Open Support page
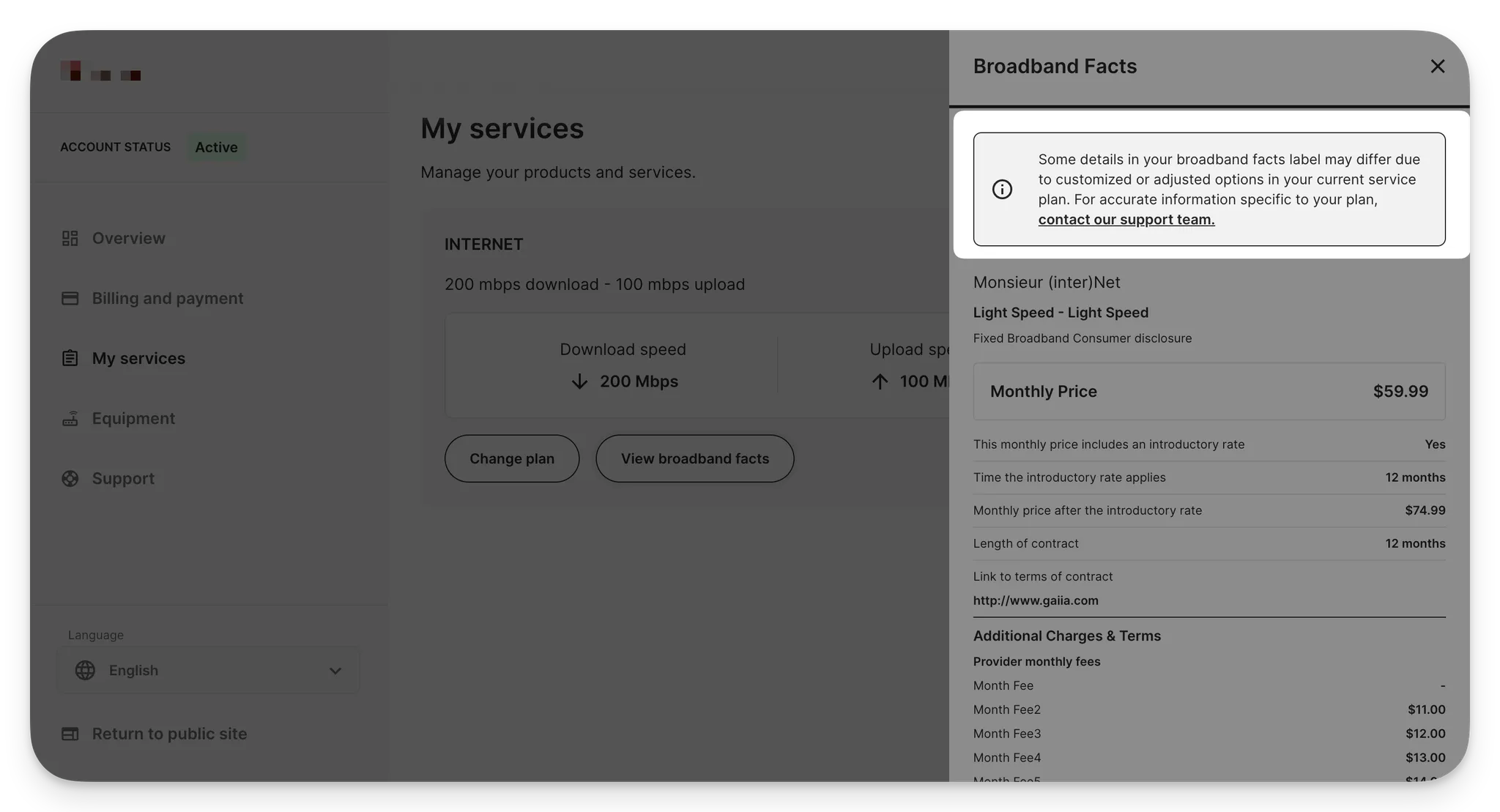The height and width of the screenshot is (812, 1500). pos(123,479)
